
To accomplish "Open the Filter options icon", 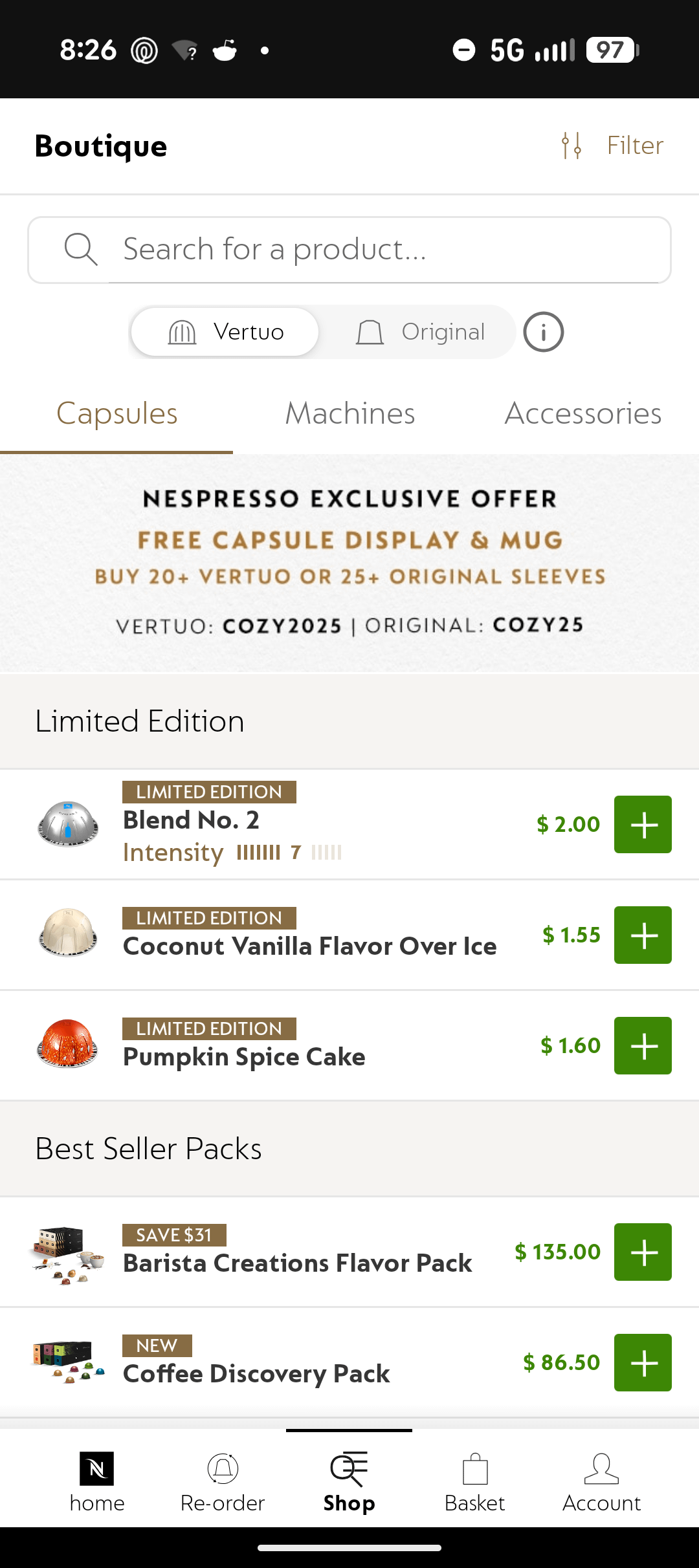I will coord(572,146).
